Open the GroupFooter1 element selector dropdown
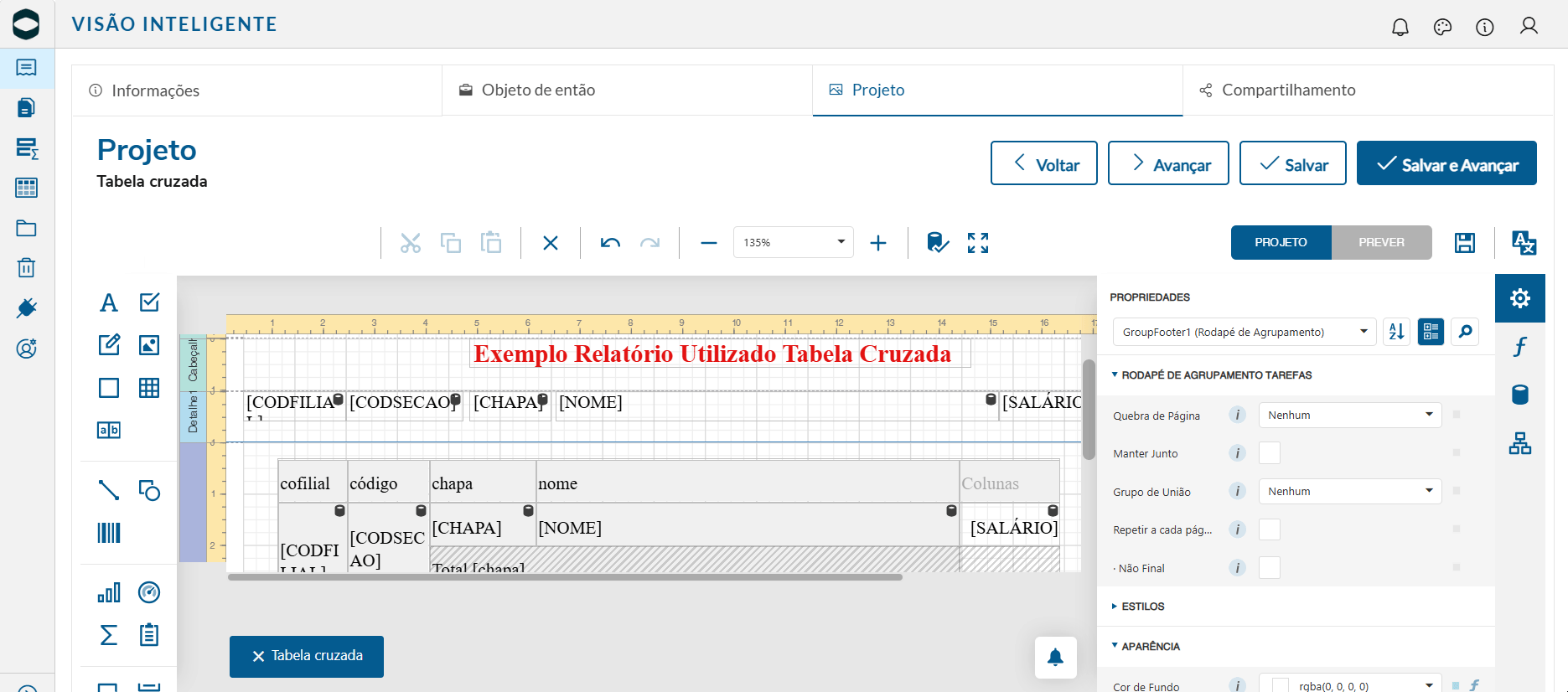Screen dimensions: 1568x692 [x=1245, y=332]
